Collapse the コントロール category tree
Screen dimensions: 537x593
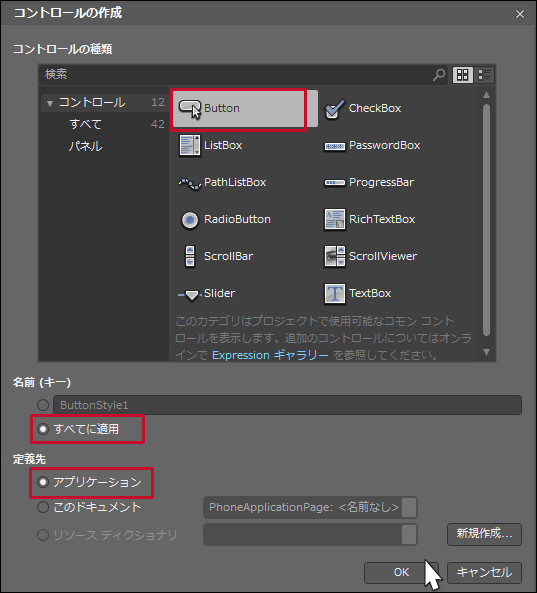[50, 103]
